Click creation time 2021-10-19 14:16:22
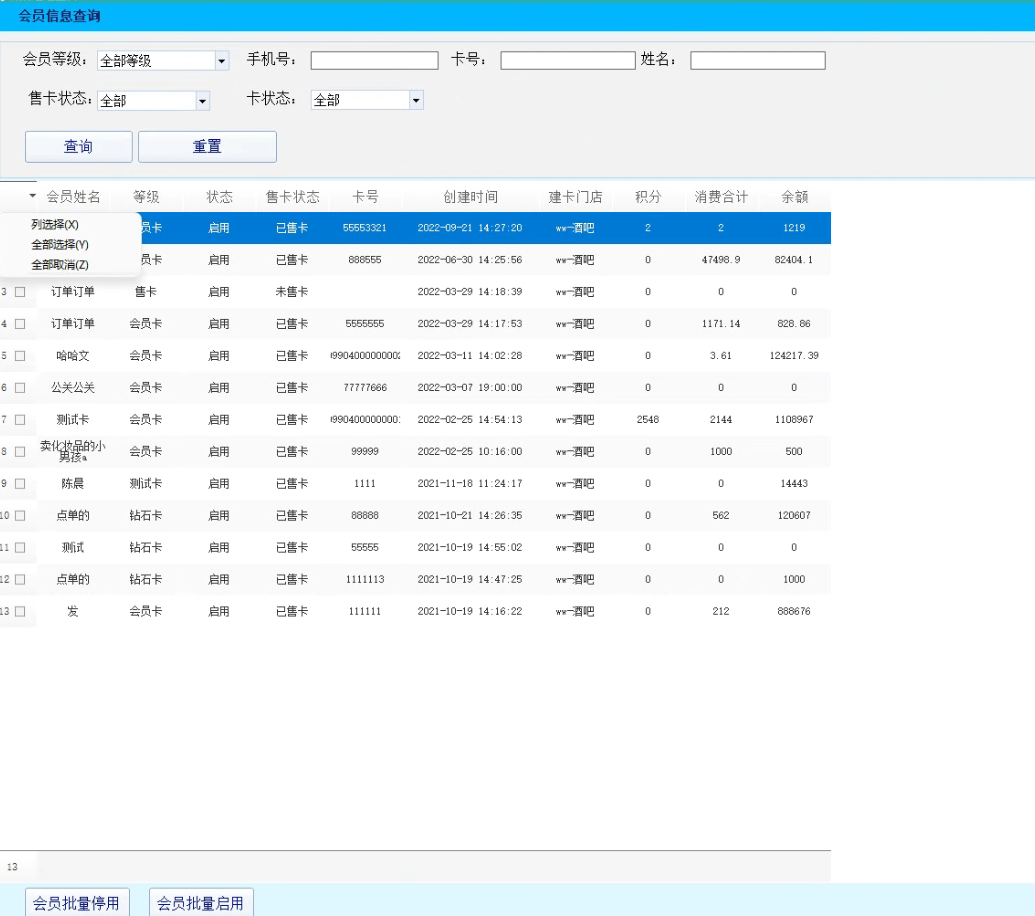The image size is (1035, 916). 469,612
